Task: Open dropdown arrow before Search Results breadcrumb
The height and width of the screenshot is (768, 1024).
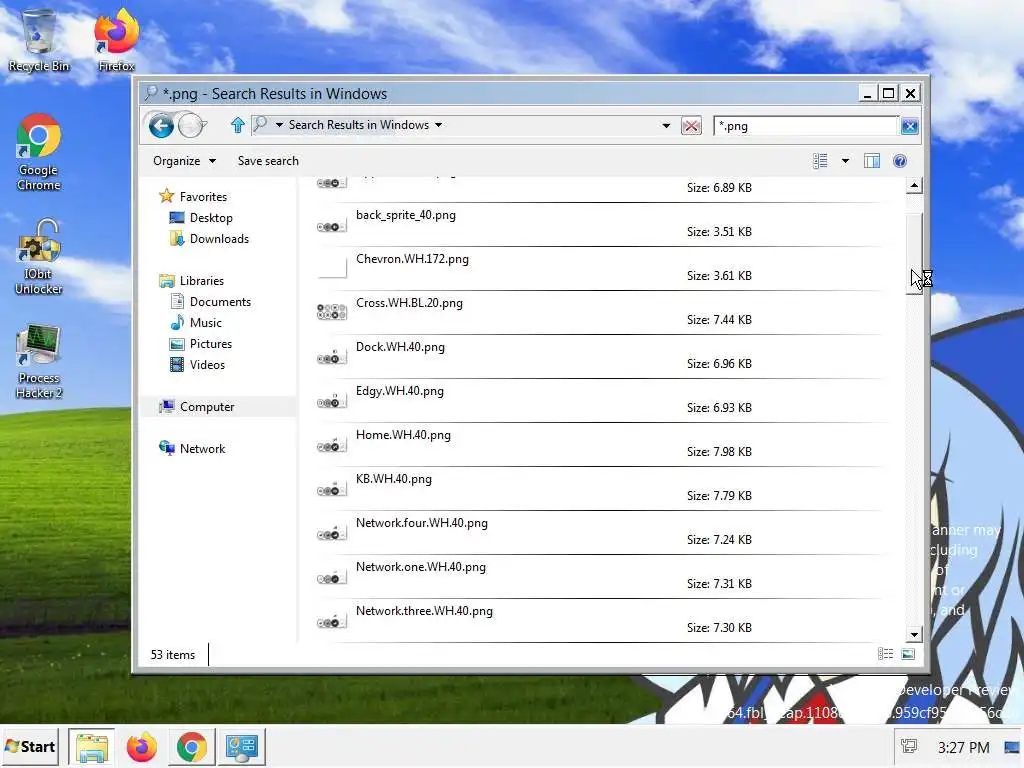Action: [279, 125]
